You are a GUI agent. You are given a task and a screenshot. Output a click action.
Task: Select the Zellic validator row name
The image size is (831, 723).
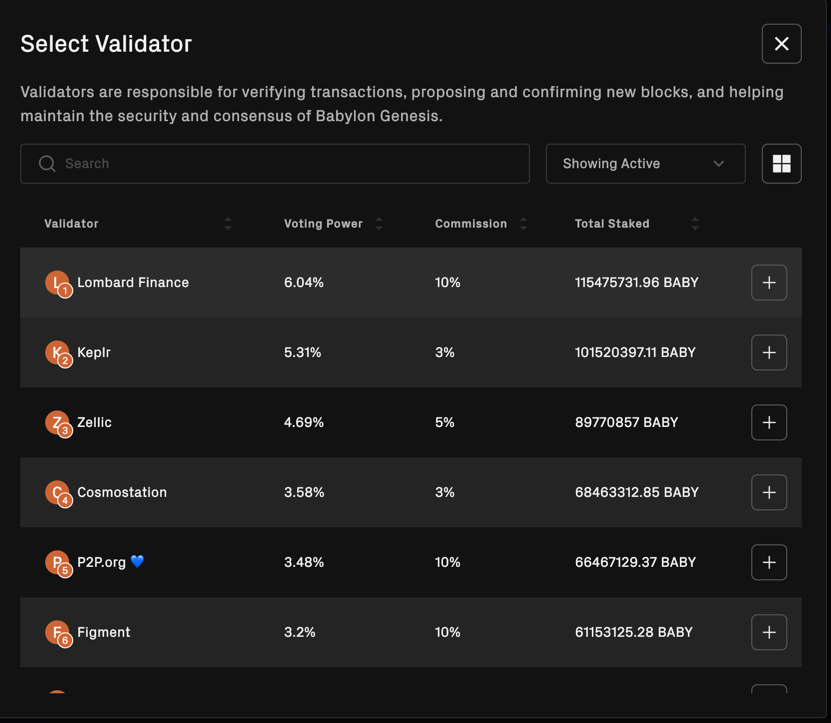tap(95, 423)
